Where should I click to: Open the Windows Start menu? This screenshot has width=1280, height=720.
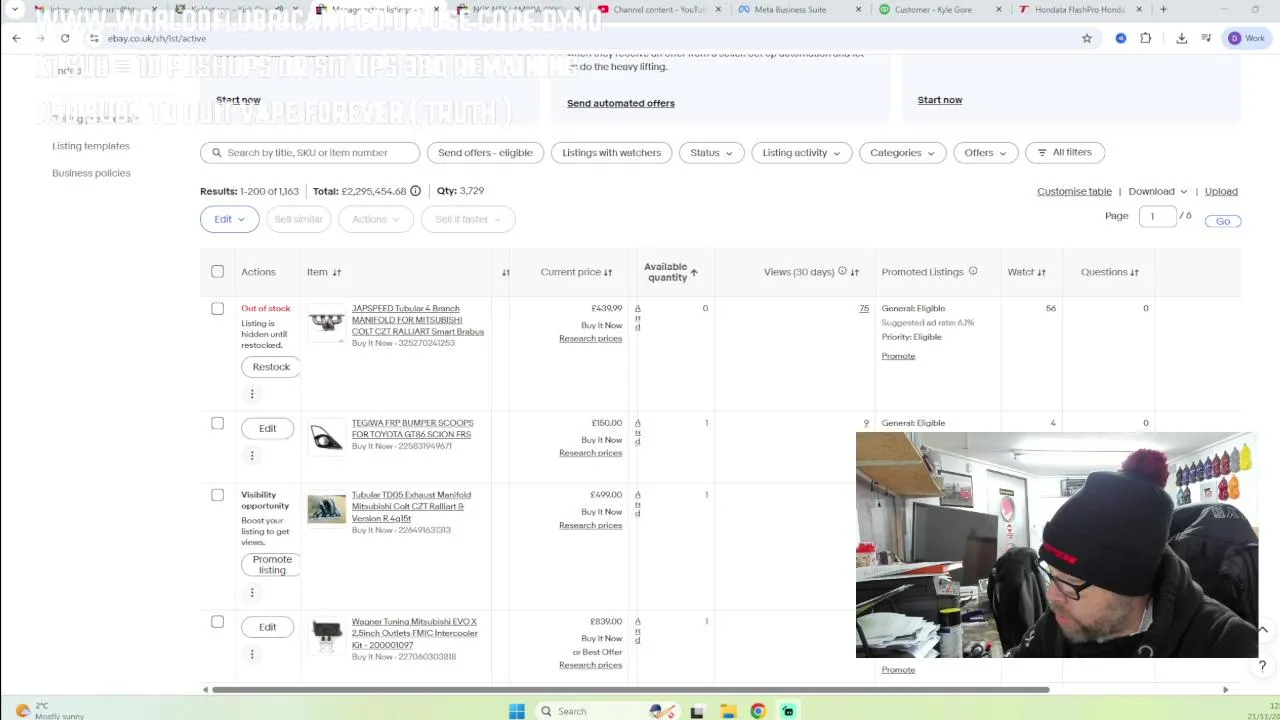pyautogui.click(x=516, y=711)
